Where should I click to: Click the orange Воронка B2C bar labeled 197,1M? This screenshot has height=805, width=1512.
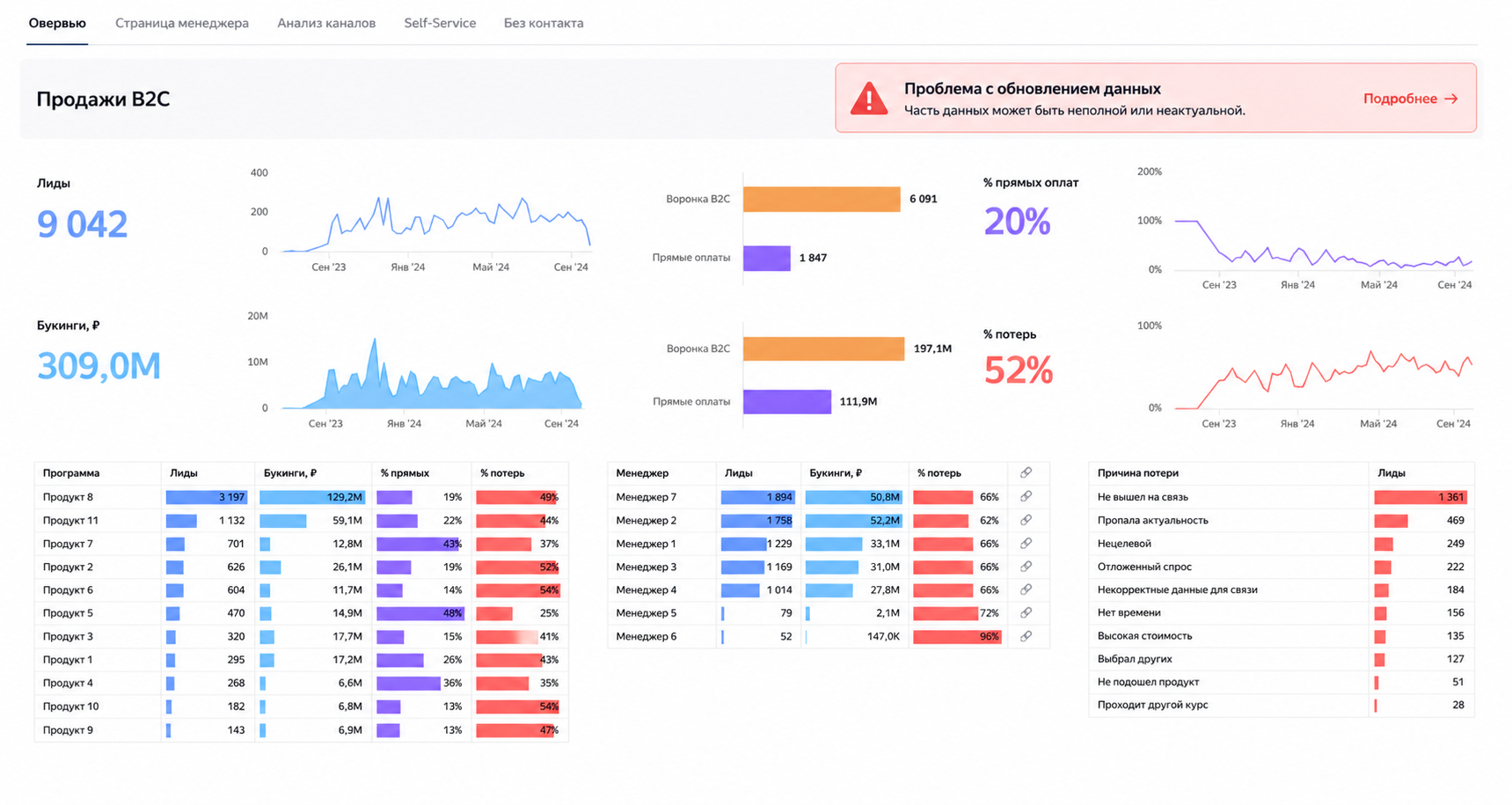click(823, 348)
